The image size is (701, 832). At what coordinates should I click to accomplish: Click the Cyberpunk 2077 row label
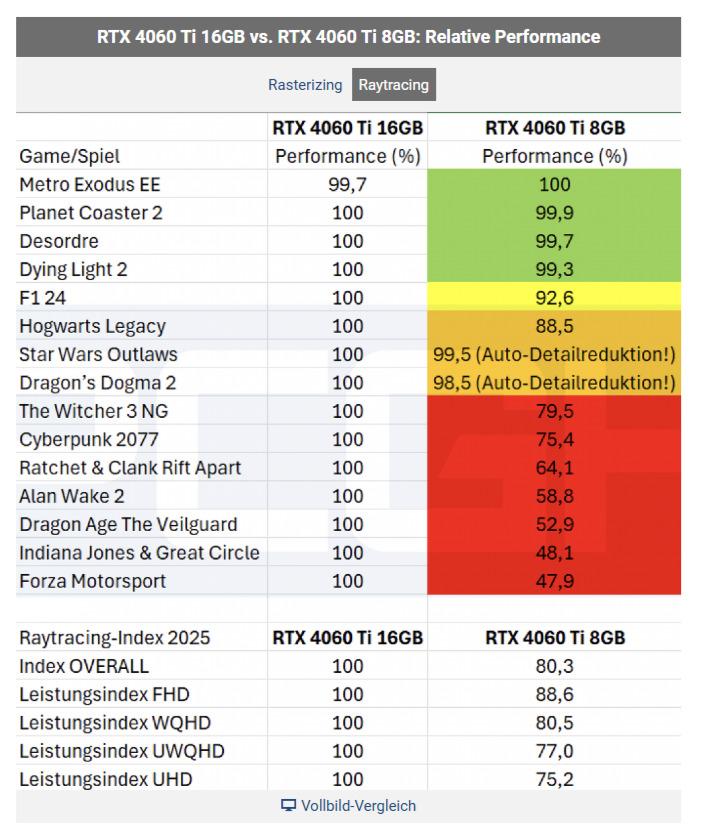pyautogui.click(x=89, y=439)
